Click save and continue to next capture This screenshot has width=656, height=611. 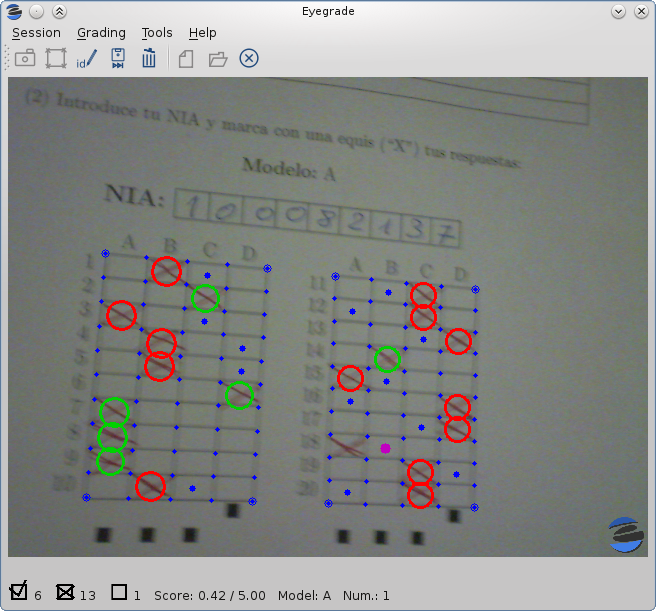click(x=118, y=59)
